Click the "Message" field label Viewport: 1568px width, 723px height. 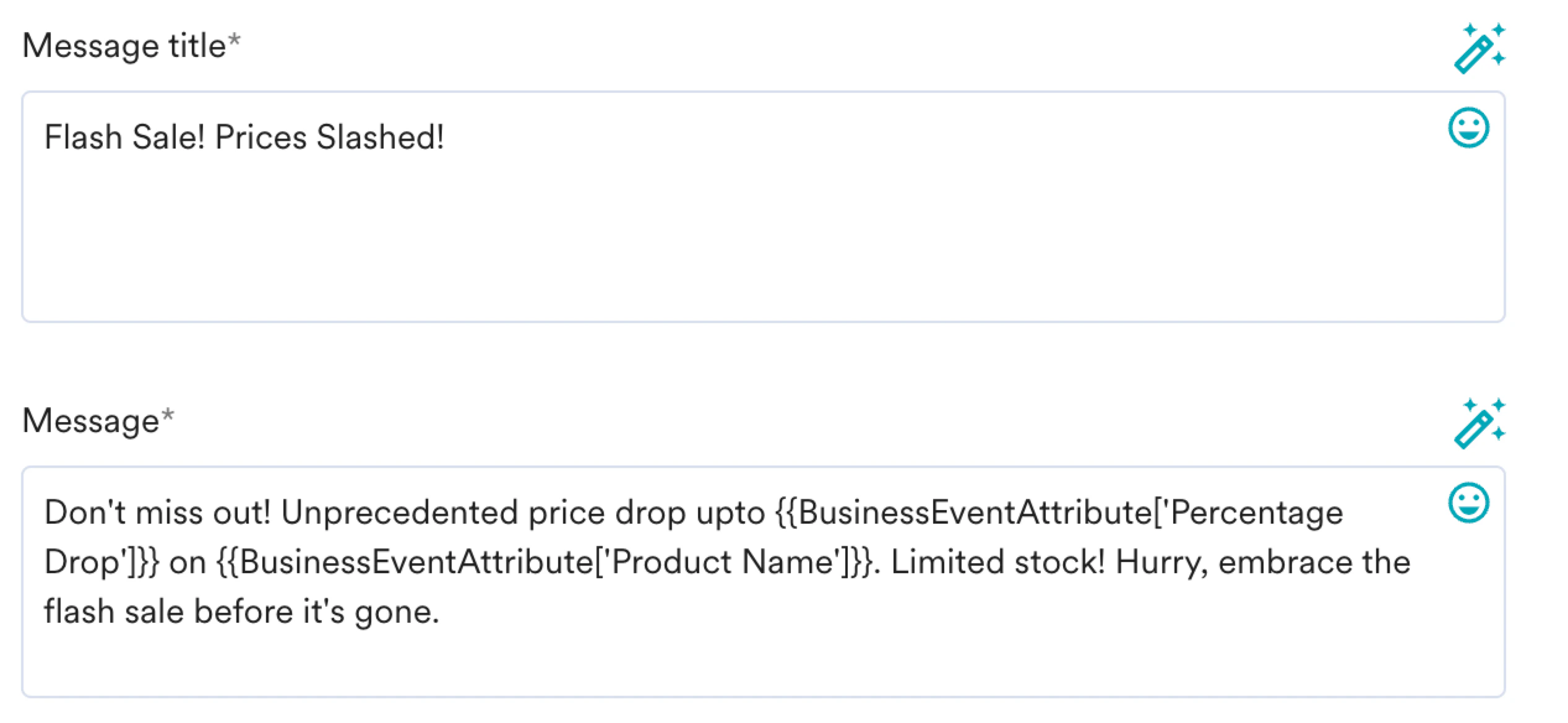point(91,421)
